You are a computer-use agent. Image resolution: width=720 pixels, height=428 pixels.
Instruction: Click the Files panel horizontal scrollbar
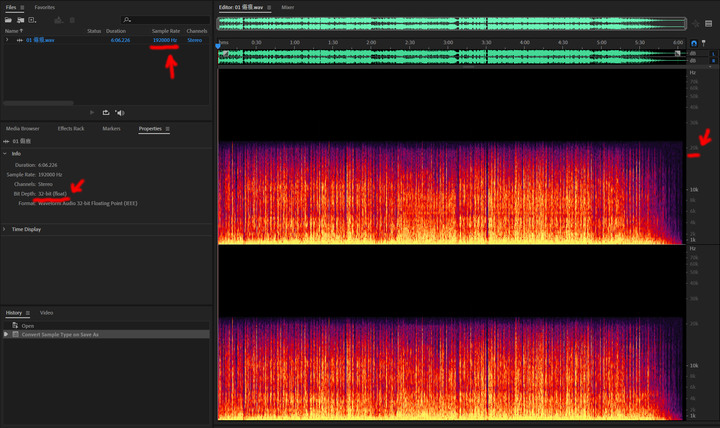click(x=39, y=103)
